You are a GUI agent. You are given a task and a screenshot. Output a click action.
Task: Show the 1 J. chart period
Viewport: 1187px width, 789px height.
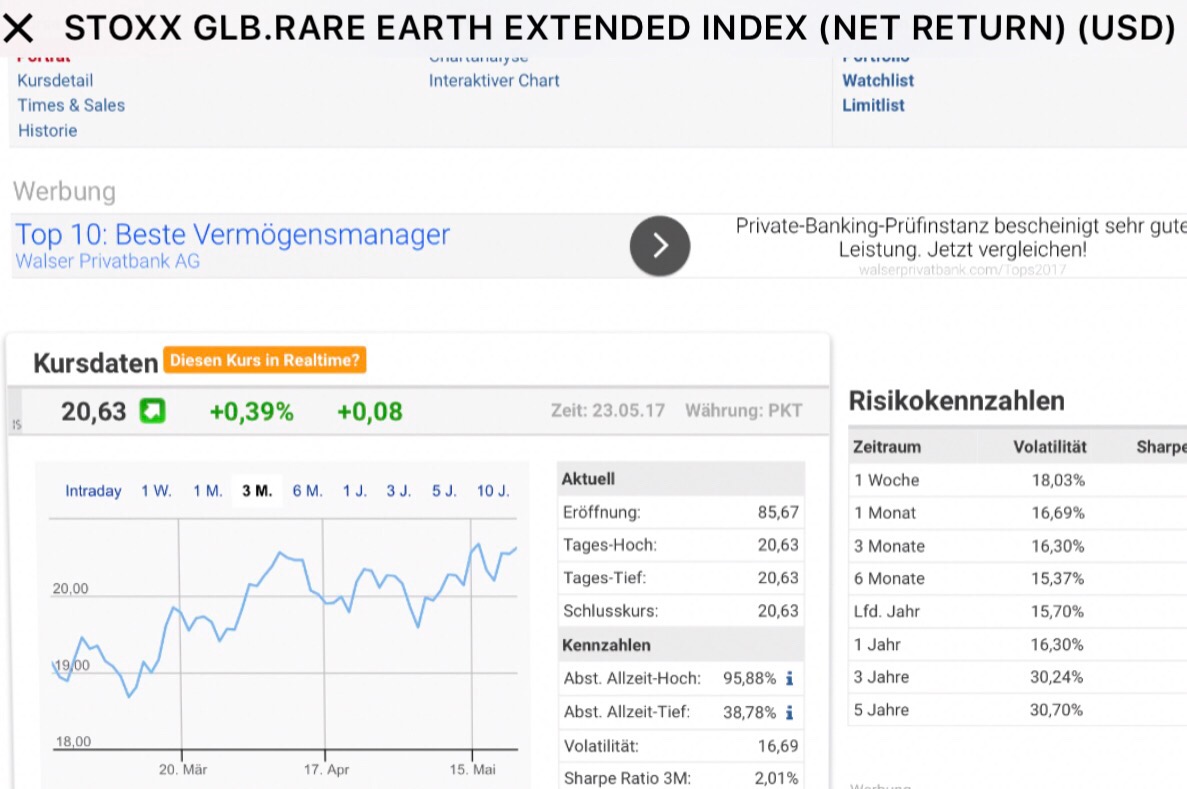click(x=355, y=491)
